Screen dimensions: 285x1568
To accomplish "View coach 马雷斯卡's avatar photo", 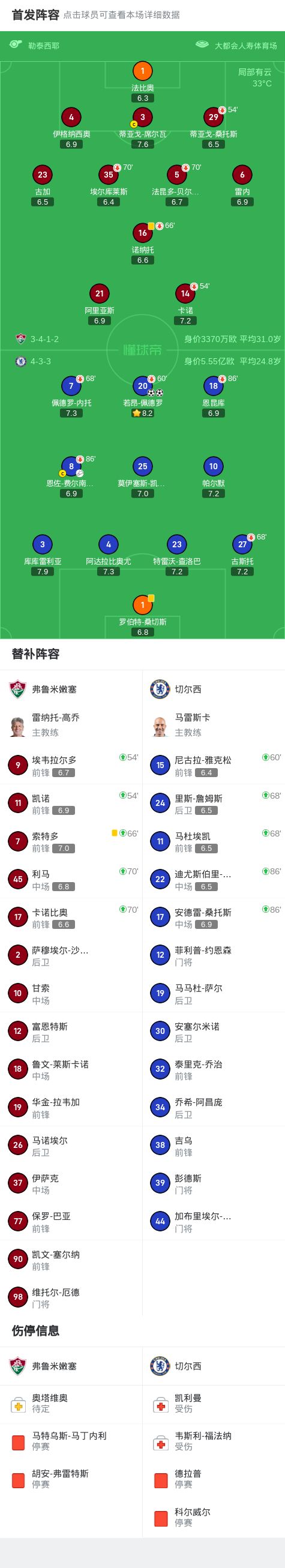I will [160, 726].
